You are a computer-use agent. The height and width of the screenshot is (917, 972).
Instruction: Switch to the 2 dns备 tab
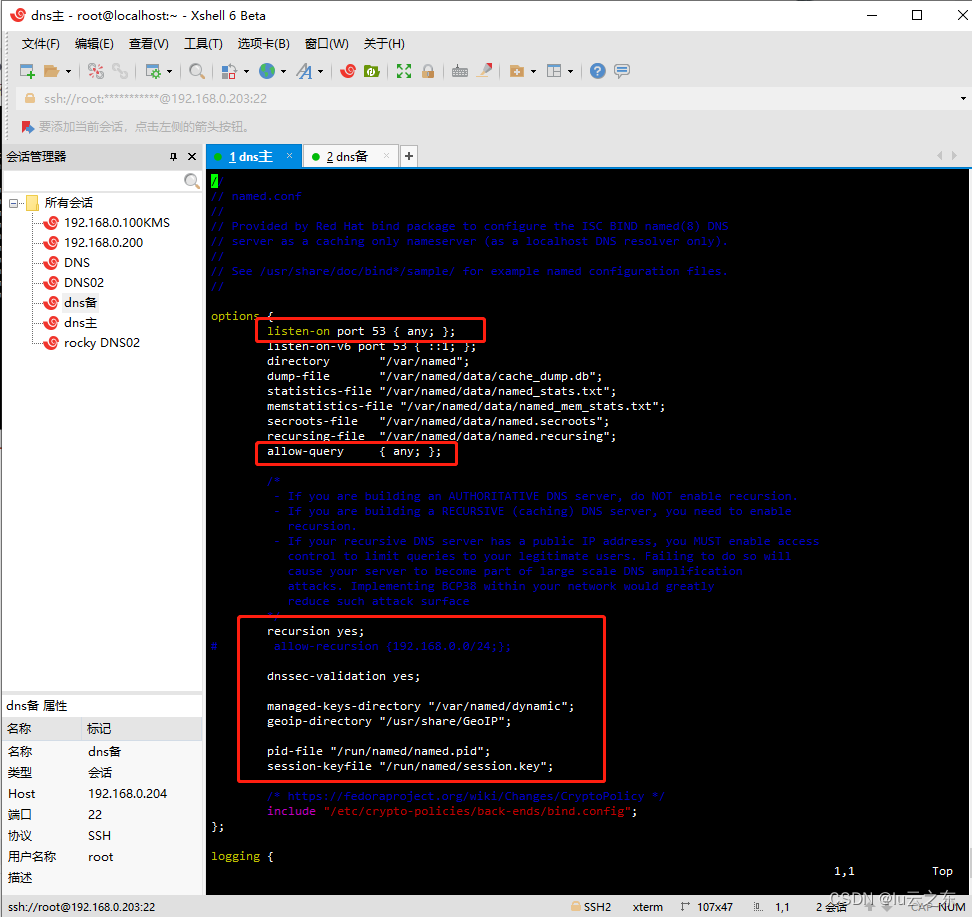coord(347,157)
